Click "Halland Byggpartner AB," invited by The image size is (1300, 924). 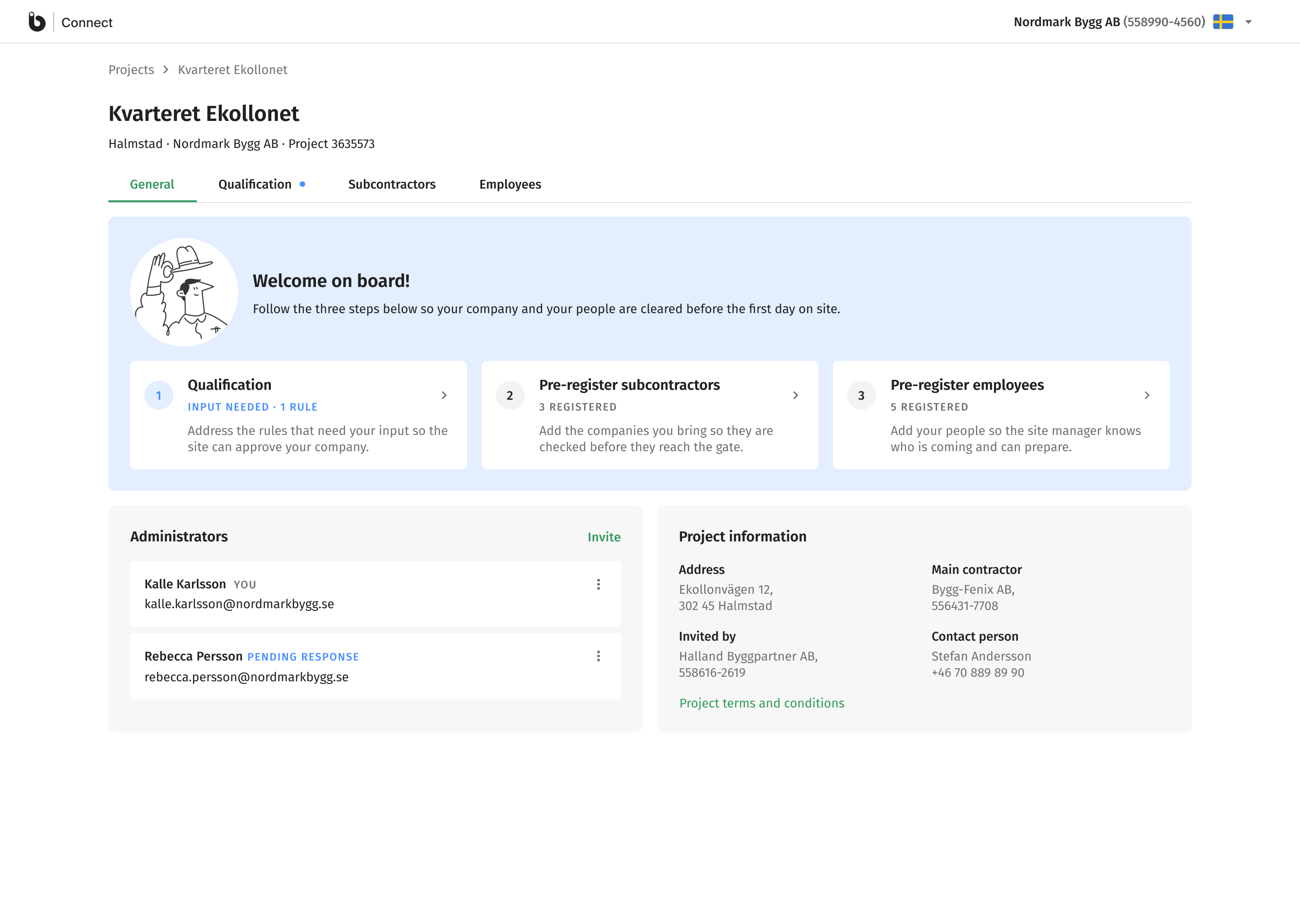(x=748, y=656)
